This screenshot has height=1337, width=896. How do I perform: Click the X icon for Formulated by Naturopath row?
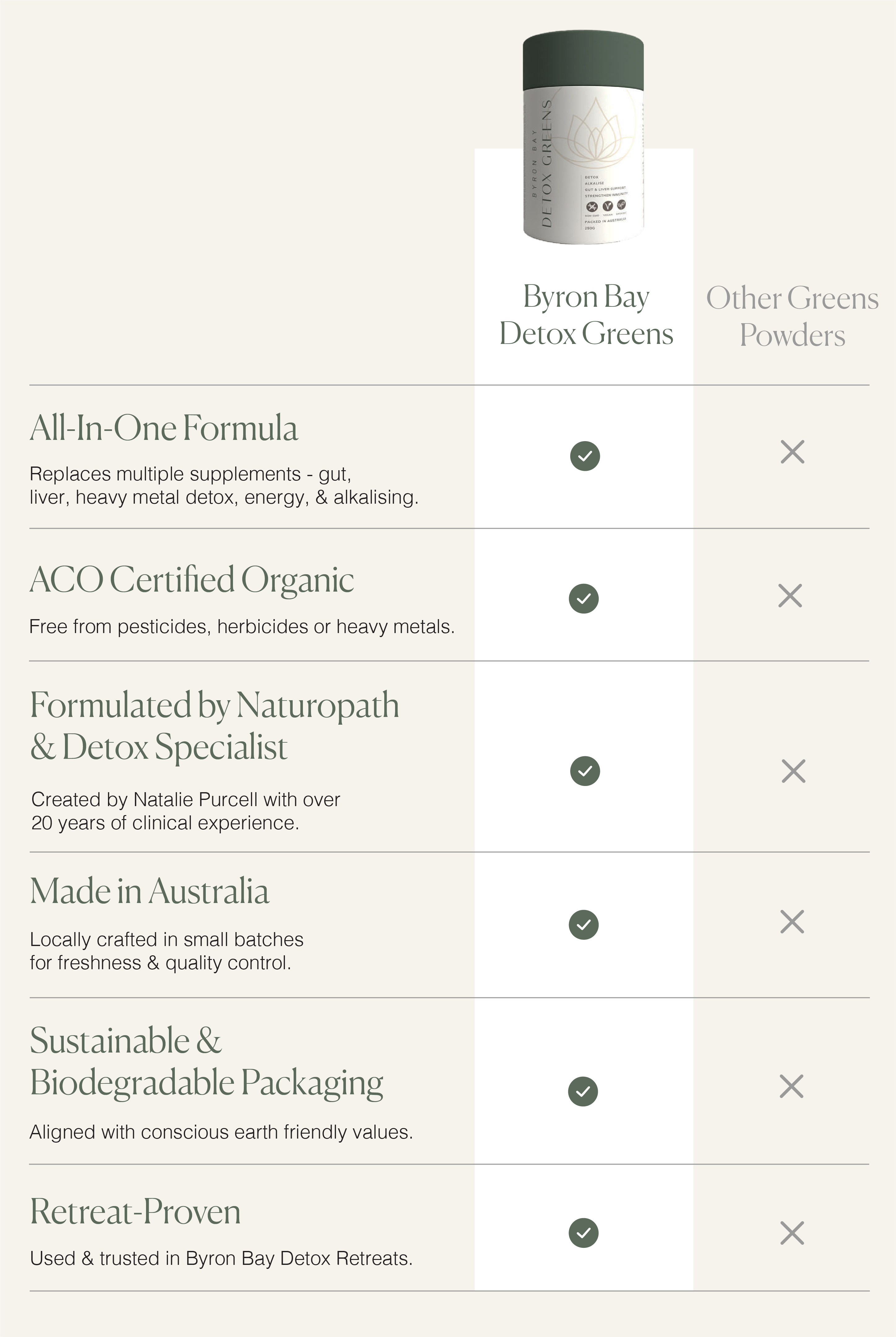click(x=793, y=771)
